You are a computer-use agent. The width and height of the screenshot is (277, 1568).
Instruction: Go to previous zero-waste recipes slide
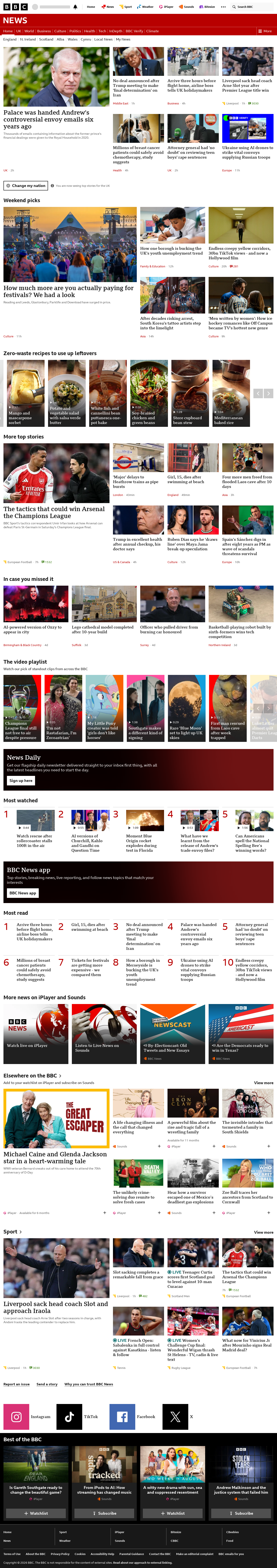(258, 393)
